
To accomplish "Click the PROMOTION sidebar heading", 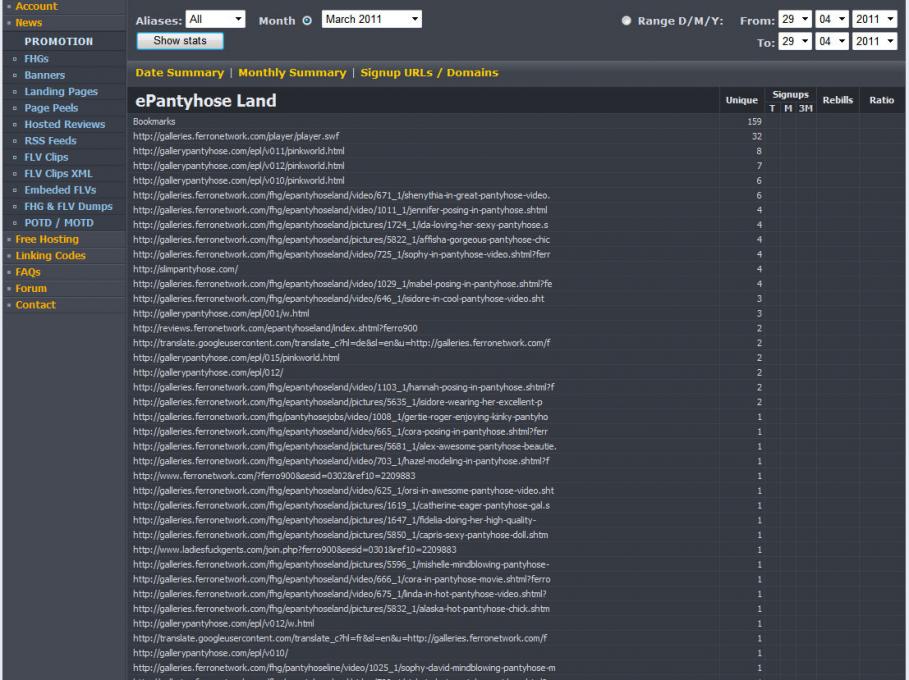I will coord(59,42).
